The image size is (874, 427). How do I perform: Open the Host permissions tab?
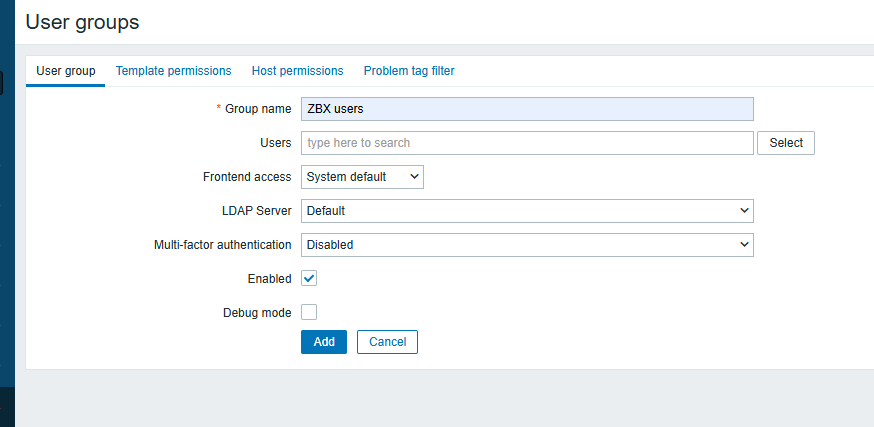pyautogui.click(x=298, y=71)
